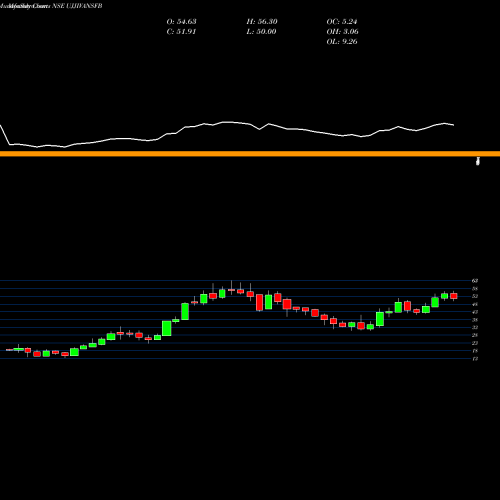Select the open price value O: 54.63

pos(181,22)
